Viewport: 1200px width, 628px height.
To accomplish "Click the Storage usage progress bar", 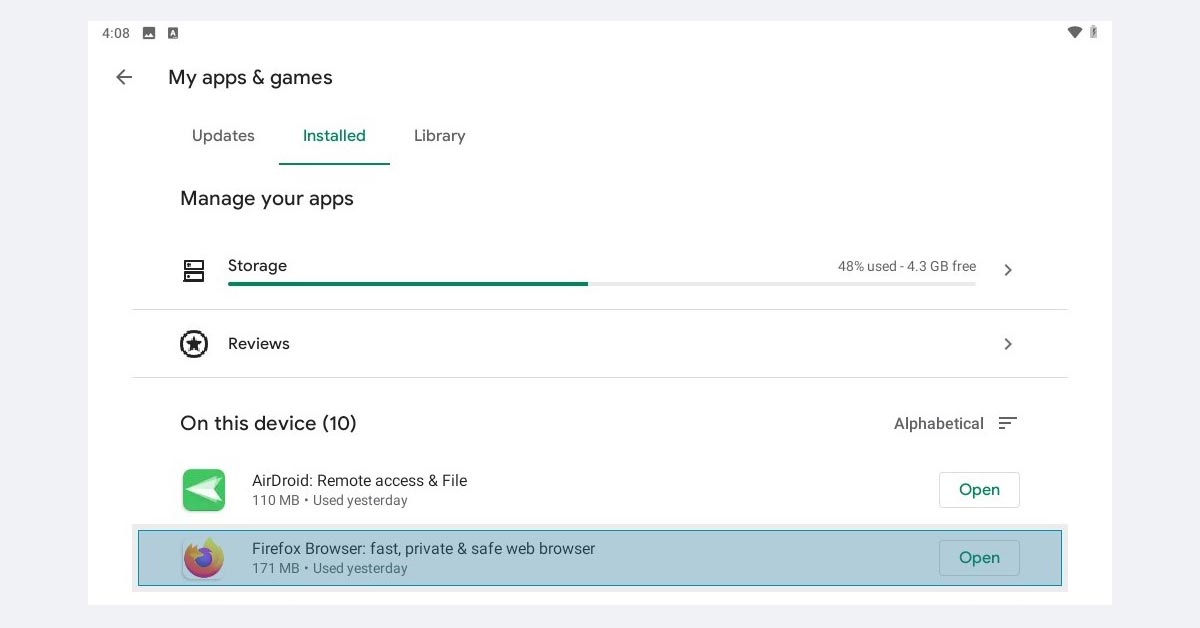I will 602,284.
